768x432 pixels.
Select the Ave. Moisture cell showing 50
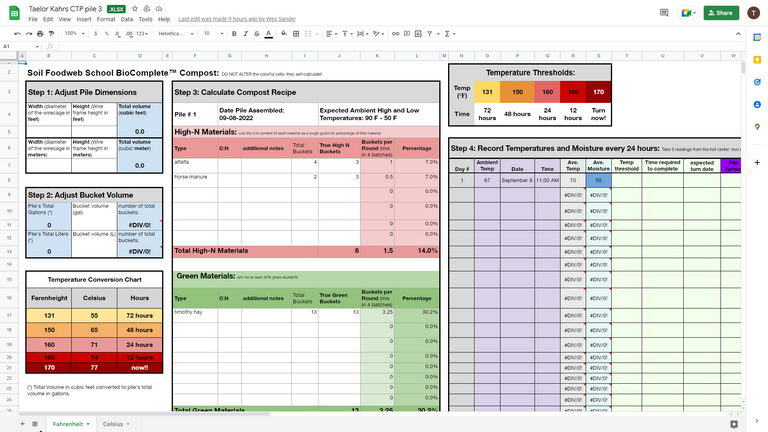pyautogui.click(x=598, y=181)
